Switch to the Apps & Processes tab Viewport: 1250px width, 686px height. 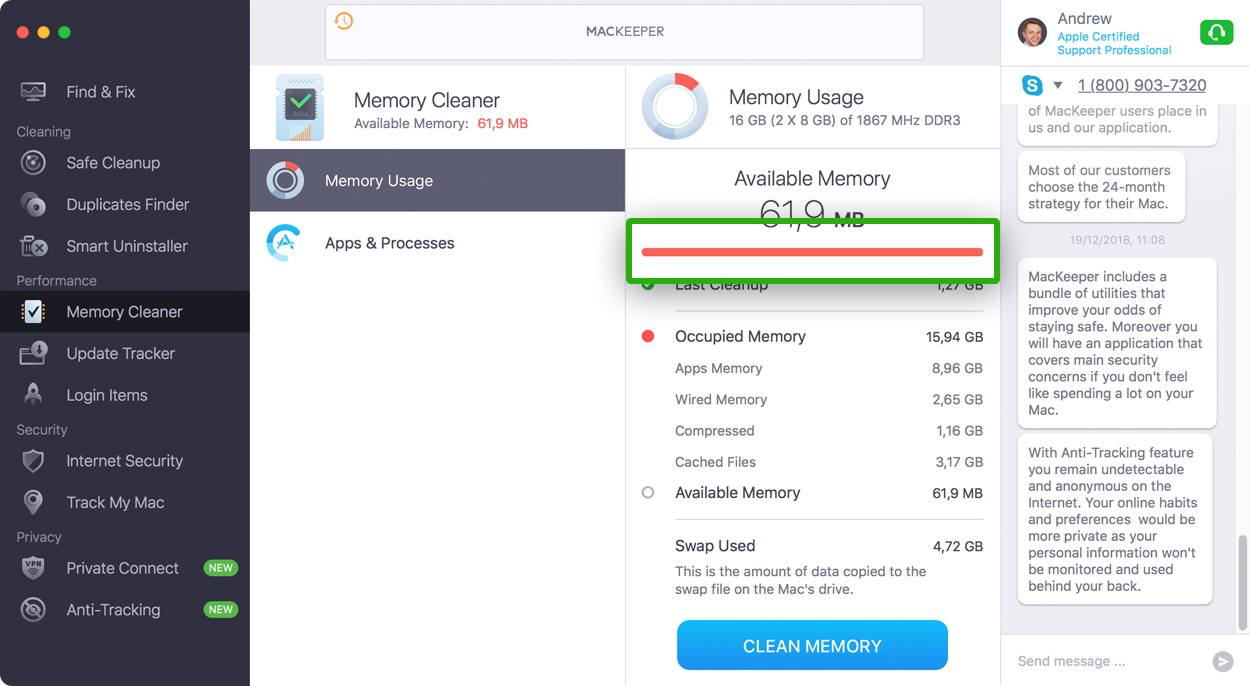[437, 243]
